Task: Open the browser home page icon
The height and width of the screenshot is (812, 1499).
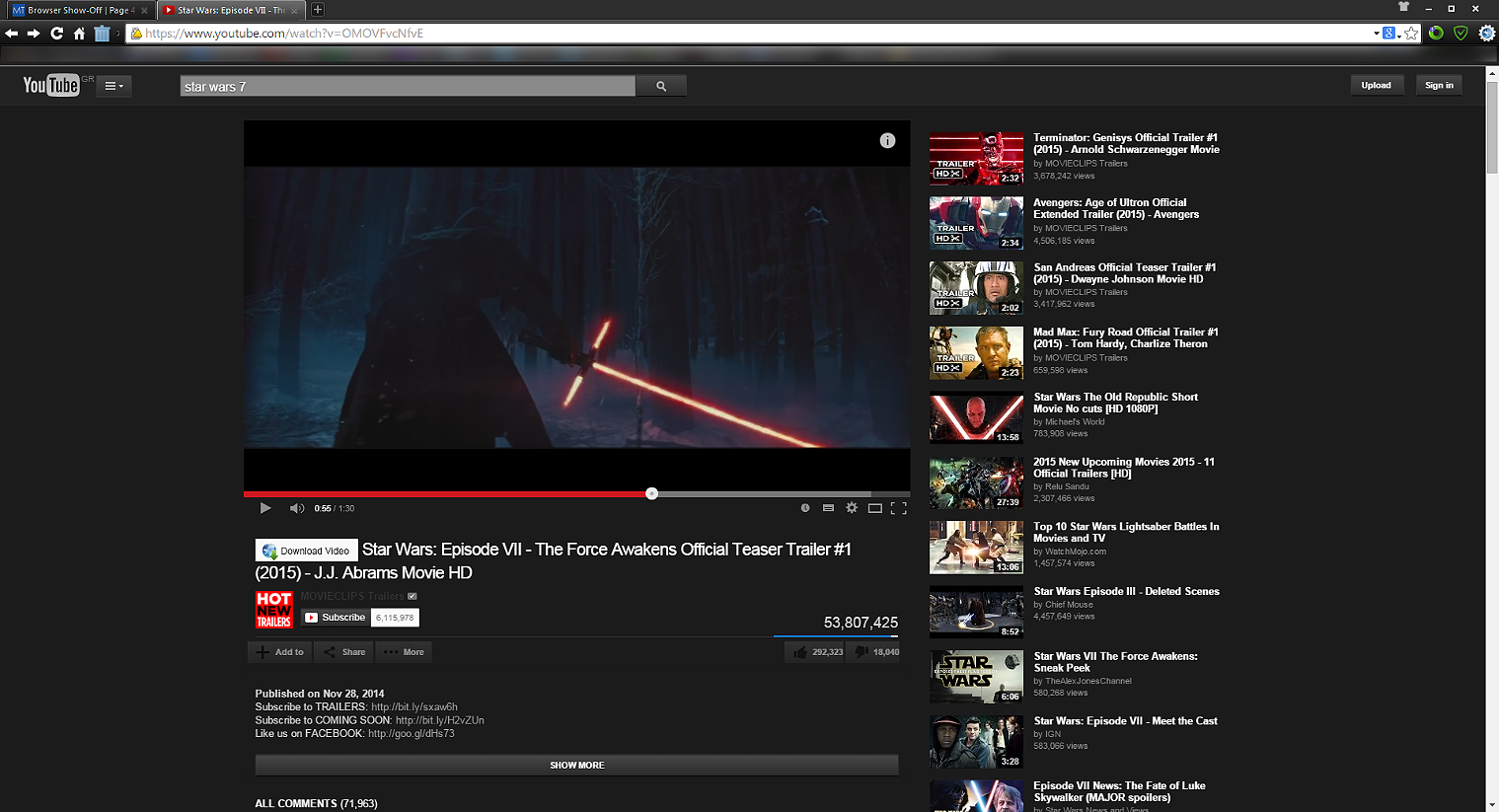Action: [79, 34]
